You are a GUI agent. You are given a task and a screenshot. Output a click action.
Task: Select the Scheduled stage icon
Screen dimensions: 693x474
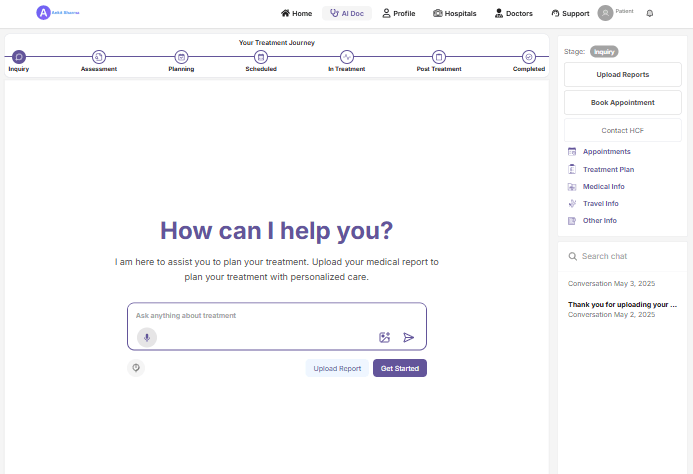[261, 57]
